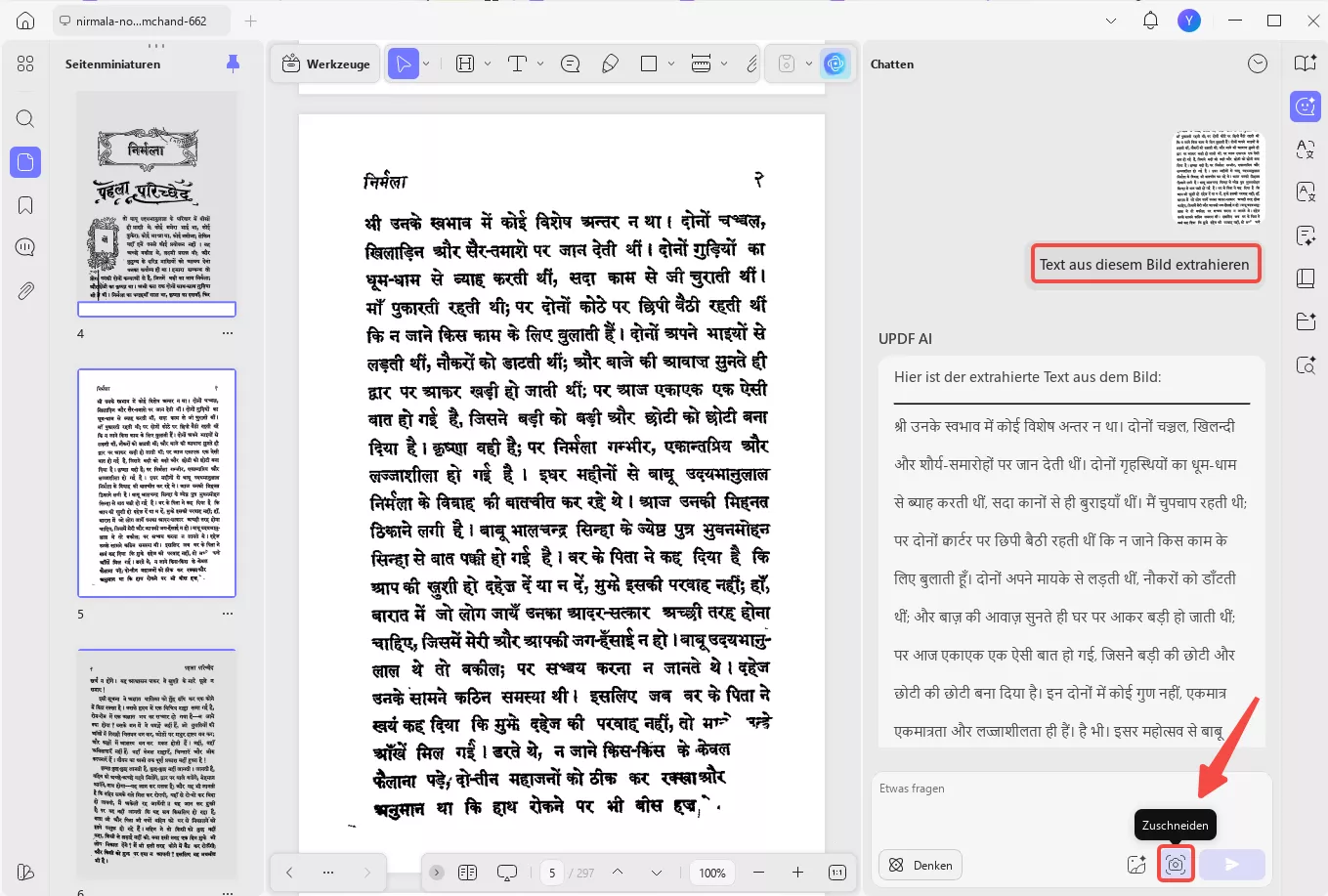Go to the previous view with left arrow
The width and height of the screenshot is (1328, 896).
coord(289,873)
